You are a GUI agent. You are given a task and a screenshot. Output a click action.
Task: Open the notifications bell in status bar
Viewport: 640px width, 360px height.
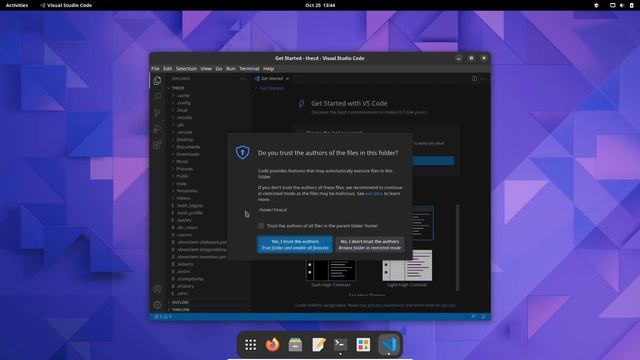coord(483,317)
